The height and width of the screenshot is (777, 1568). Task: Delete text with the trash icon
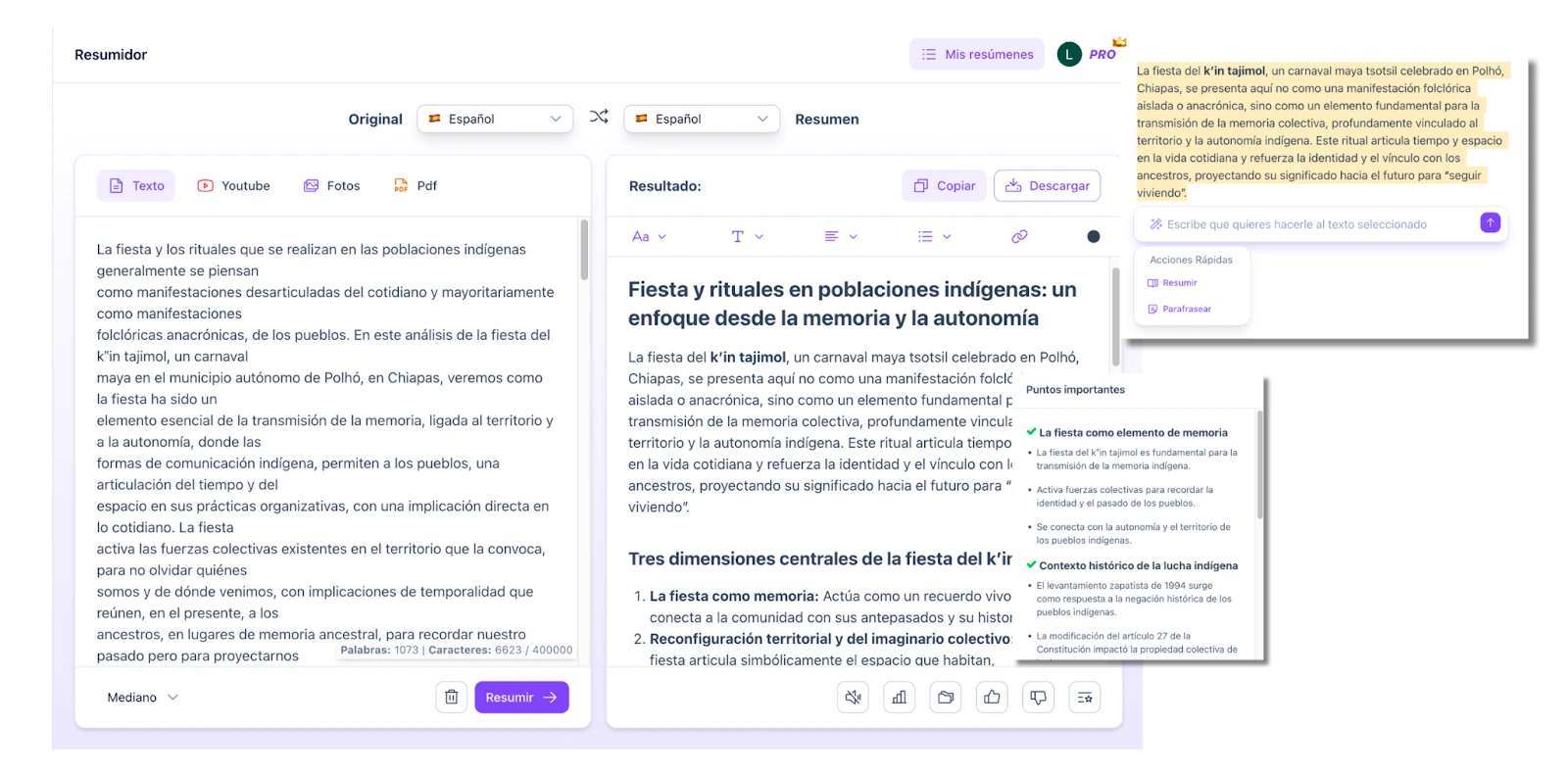[452, 698]
